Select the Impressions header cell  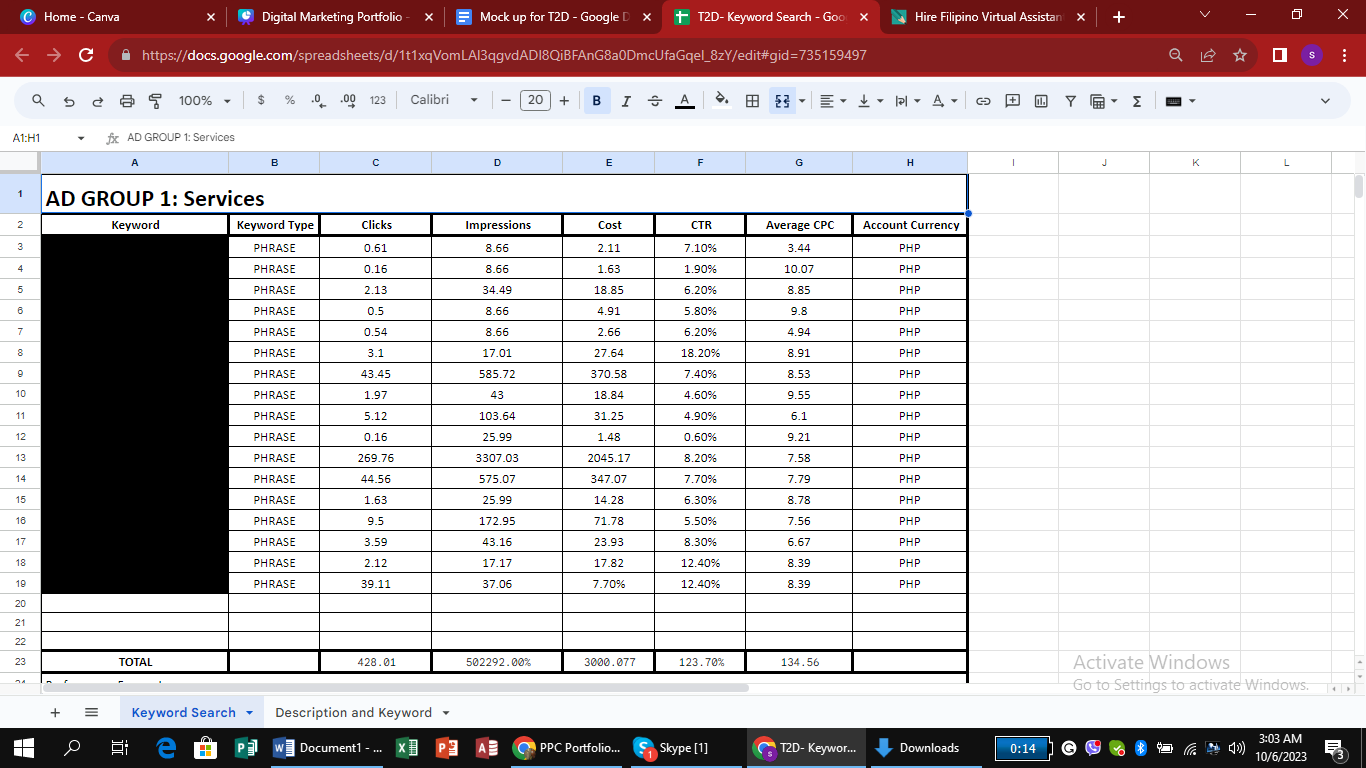(497, 225)
